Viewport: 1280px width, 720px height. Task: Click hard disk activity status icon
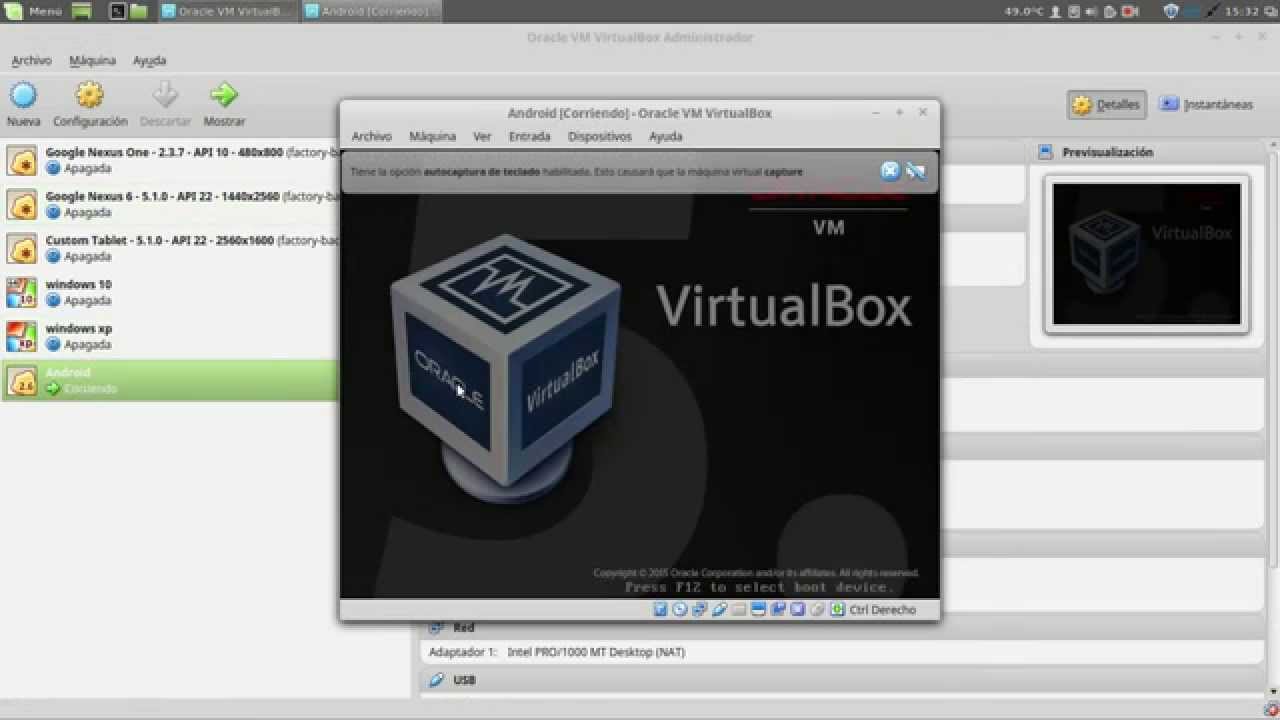point(660,609)
